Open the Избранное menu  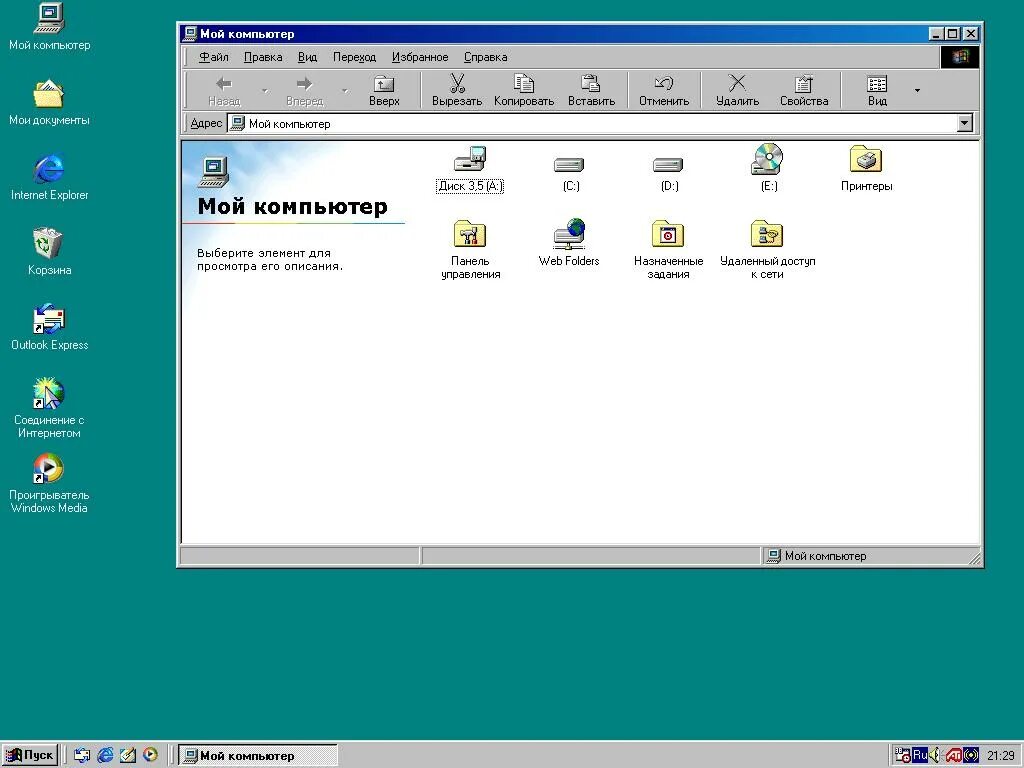click(419, 57)
